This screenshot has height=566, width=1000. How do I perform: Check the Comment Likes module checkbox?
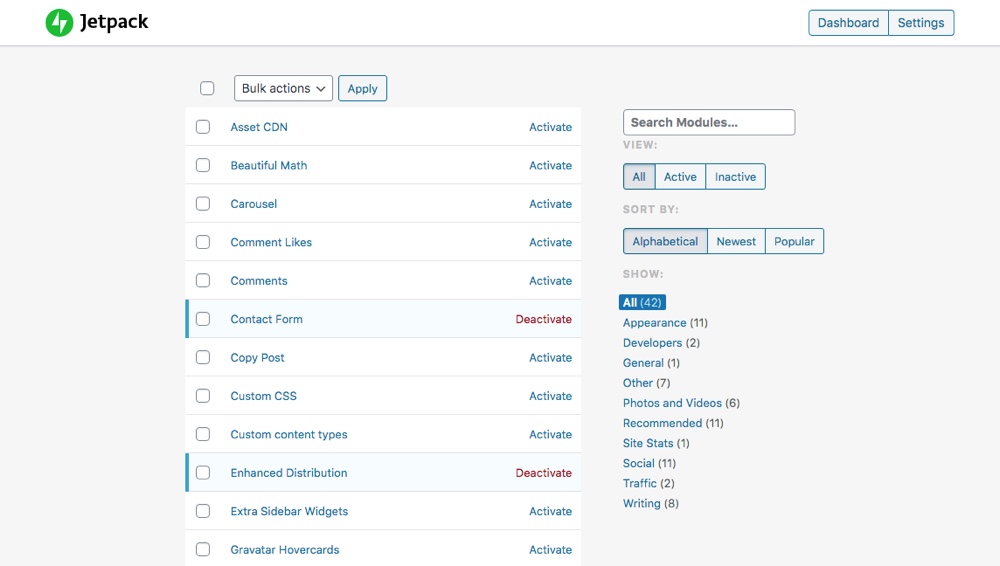(203, 242)
